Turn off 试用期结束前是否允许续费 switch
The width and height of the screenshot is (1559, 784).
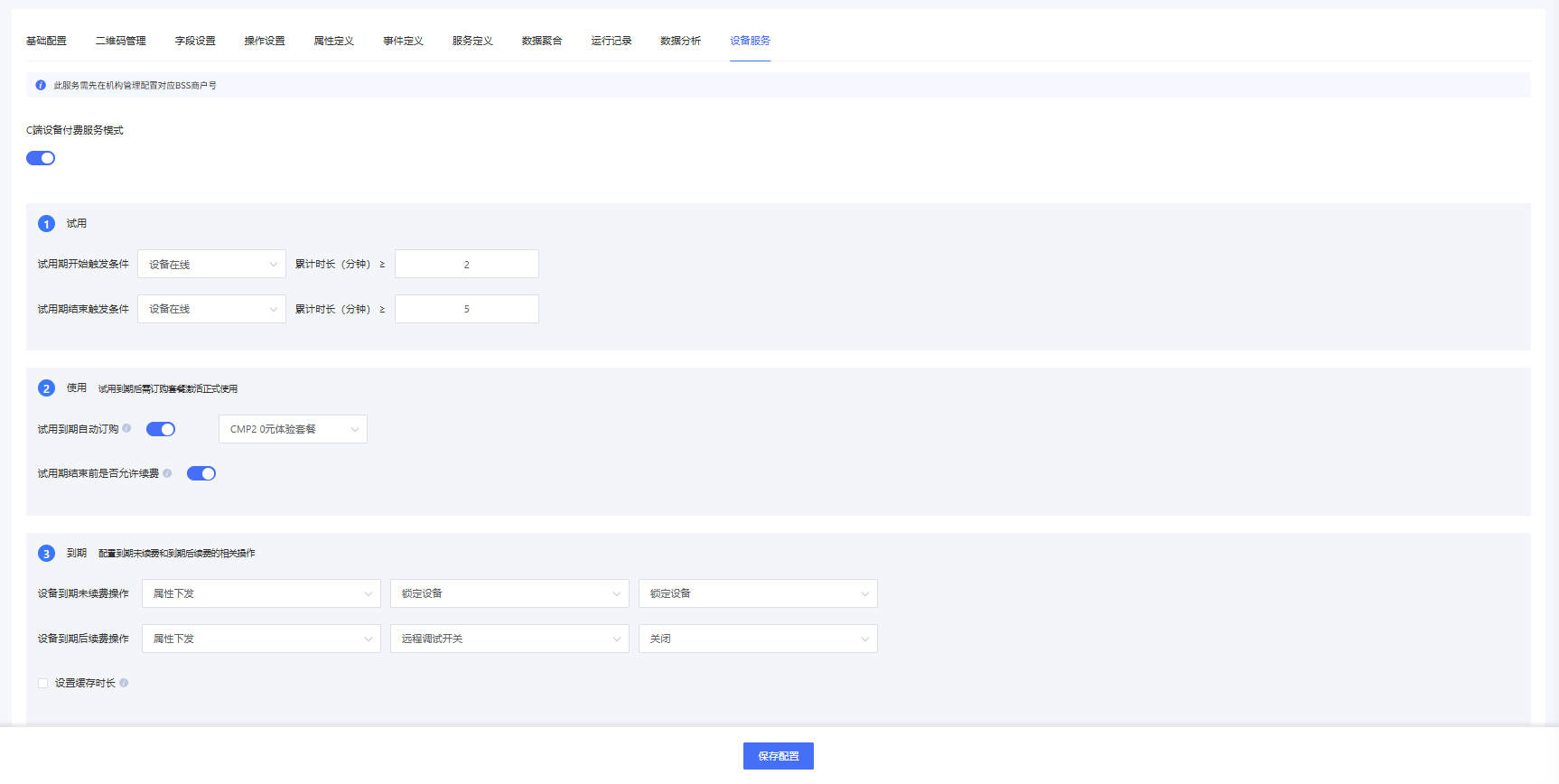coord(201,473)
